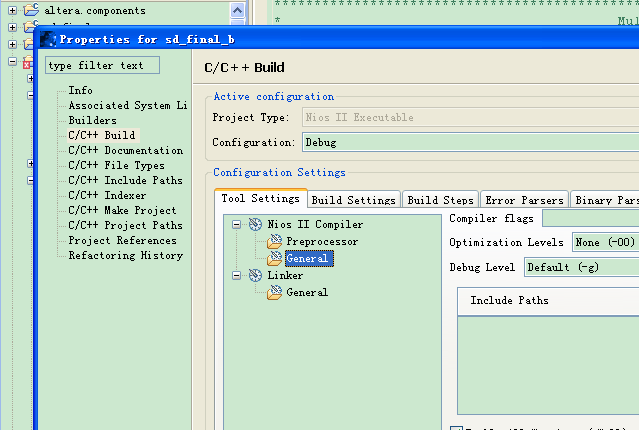The height and width of the screenshot is (430, 639).
Task: Select C/C++ Indexer page
Action: tap(107, 195)
